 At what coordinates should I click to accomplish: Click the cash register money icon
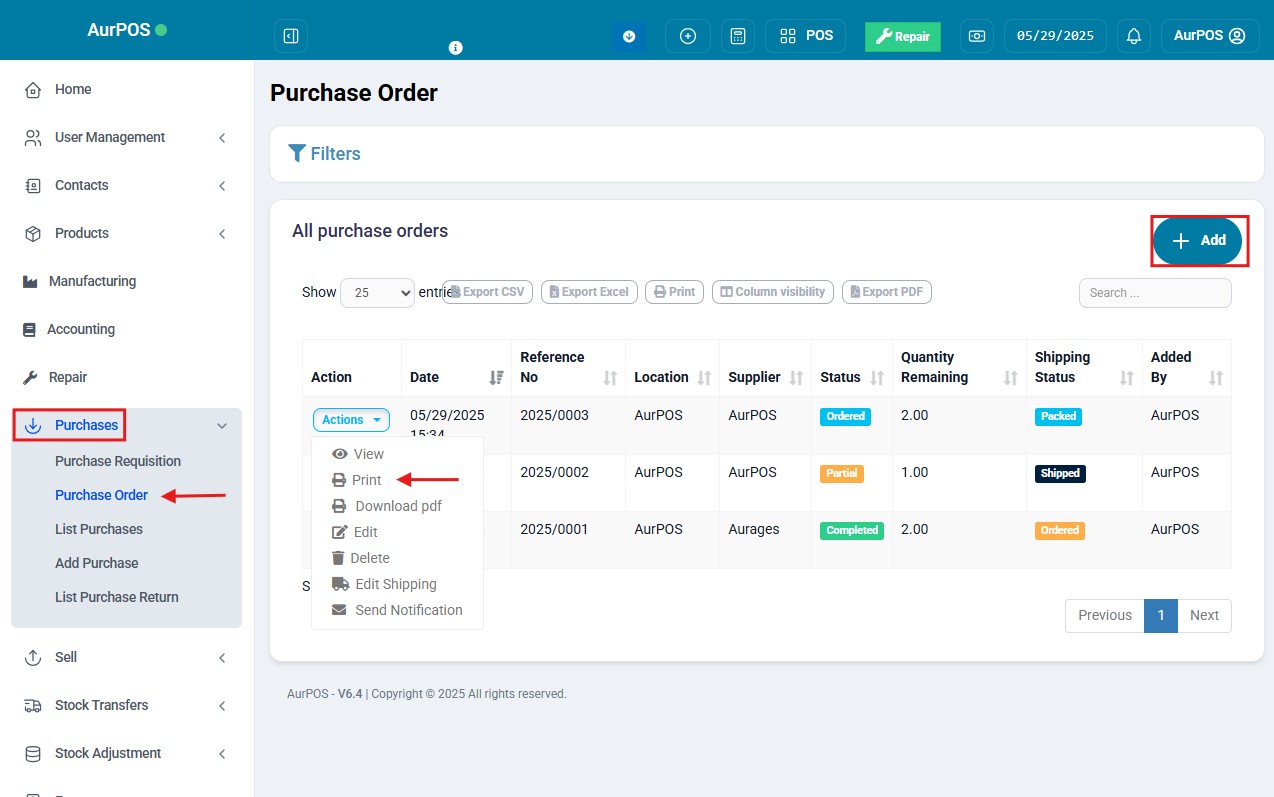pos(977,36)
